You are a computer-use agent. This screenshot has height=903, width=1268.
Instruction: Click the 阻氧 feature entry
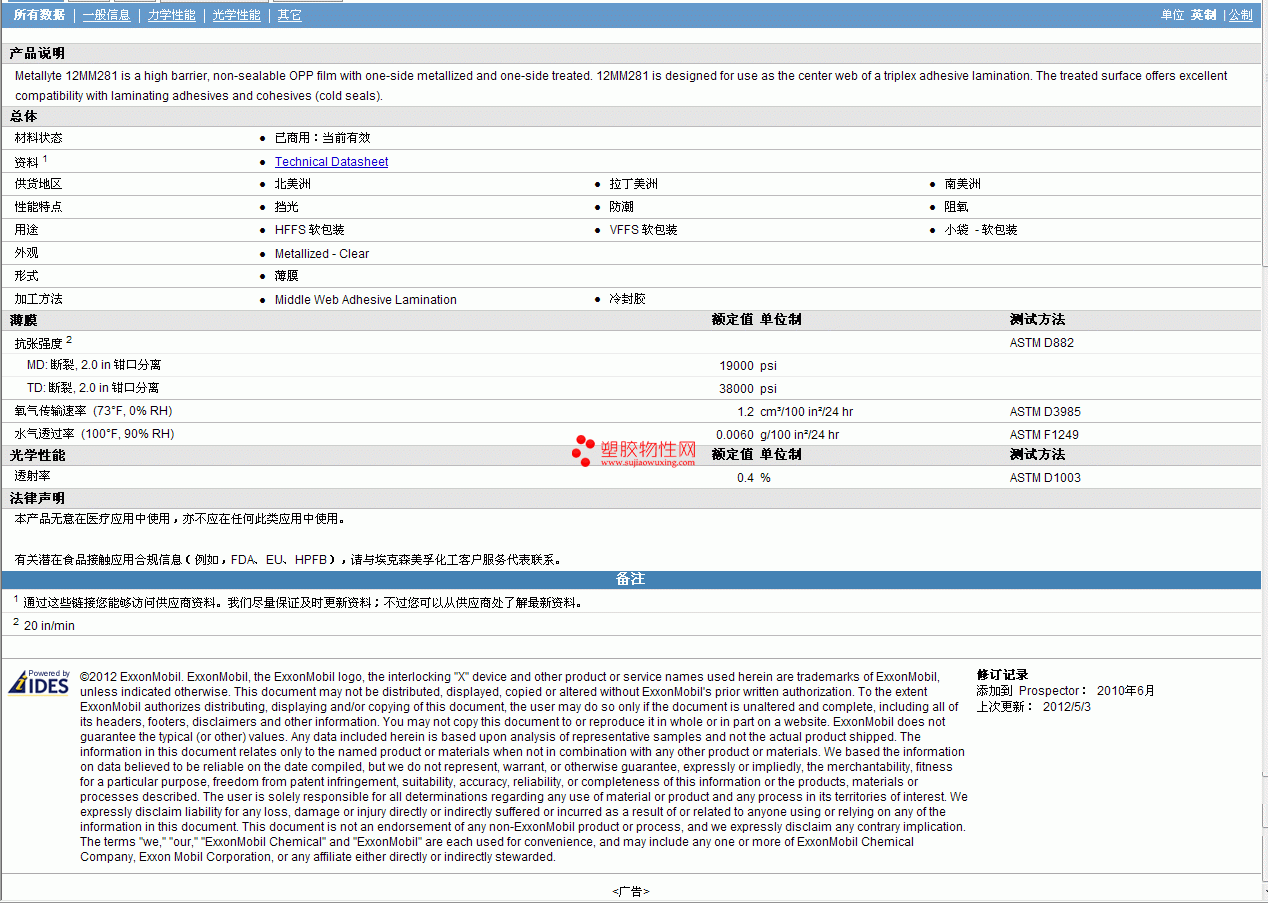click(x=956, y=207)
